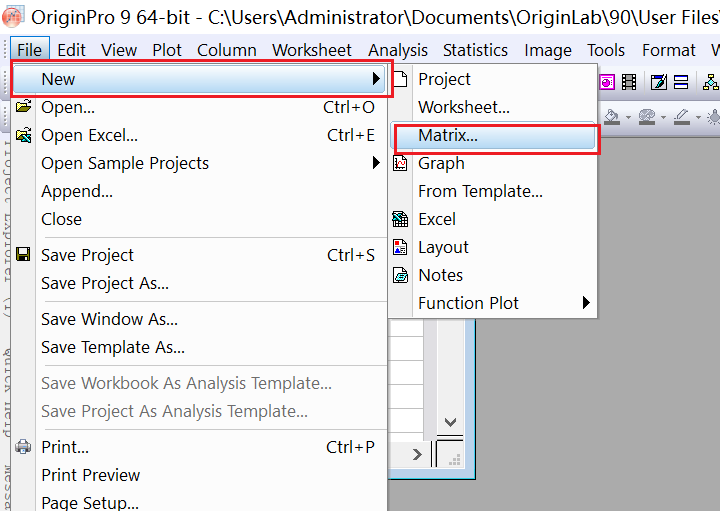The height and width of the screenshot is (511, 720).
Task: Click the window with pen toolbar icon
Action: 658,83
